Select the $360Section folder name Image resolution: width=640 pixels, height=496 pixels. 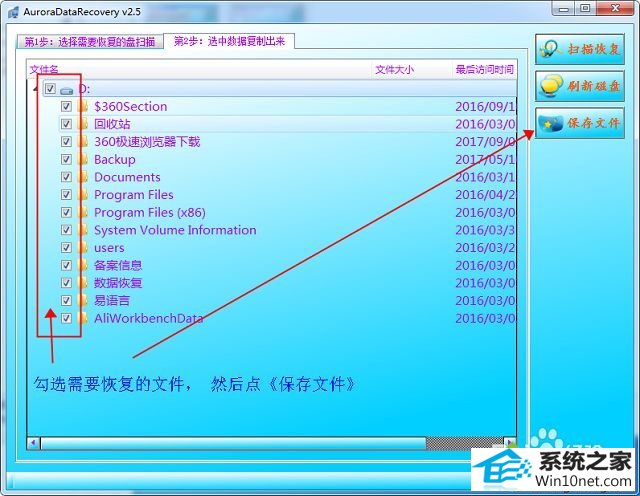(131, 107)
